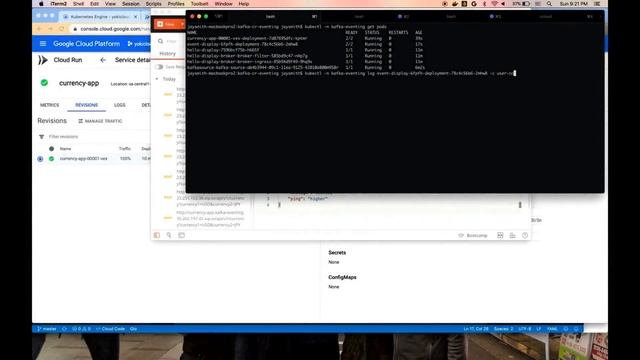Viewport: 640px width, 360px height.
Task: Toggle the Save Responses switch in Postman
Action: (159, 67)
